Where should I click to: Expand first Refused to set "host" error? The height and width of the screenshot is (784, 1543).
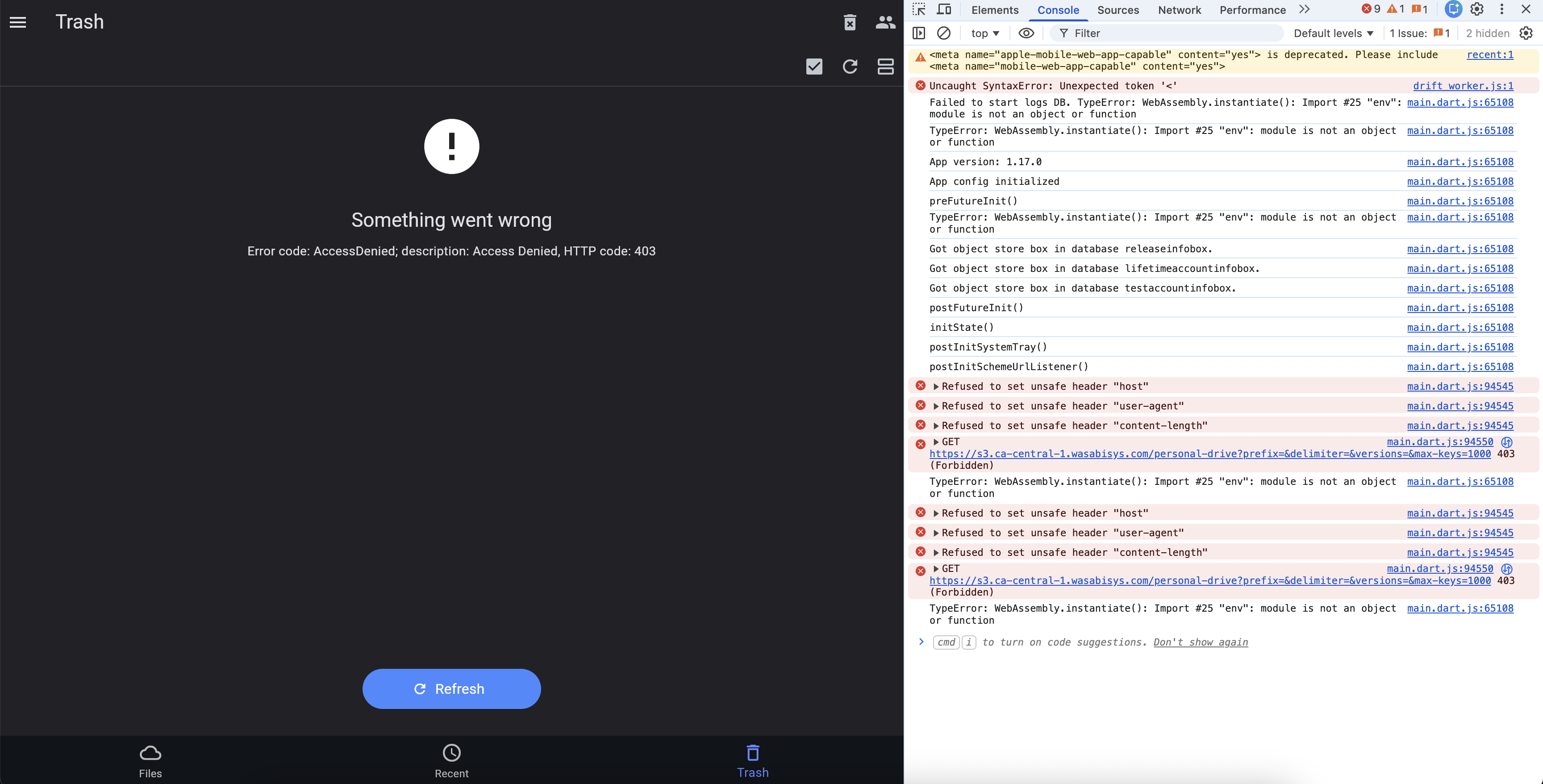(x=936, y=386)
